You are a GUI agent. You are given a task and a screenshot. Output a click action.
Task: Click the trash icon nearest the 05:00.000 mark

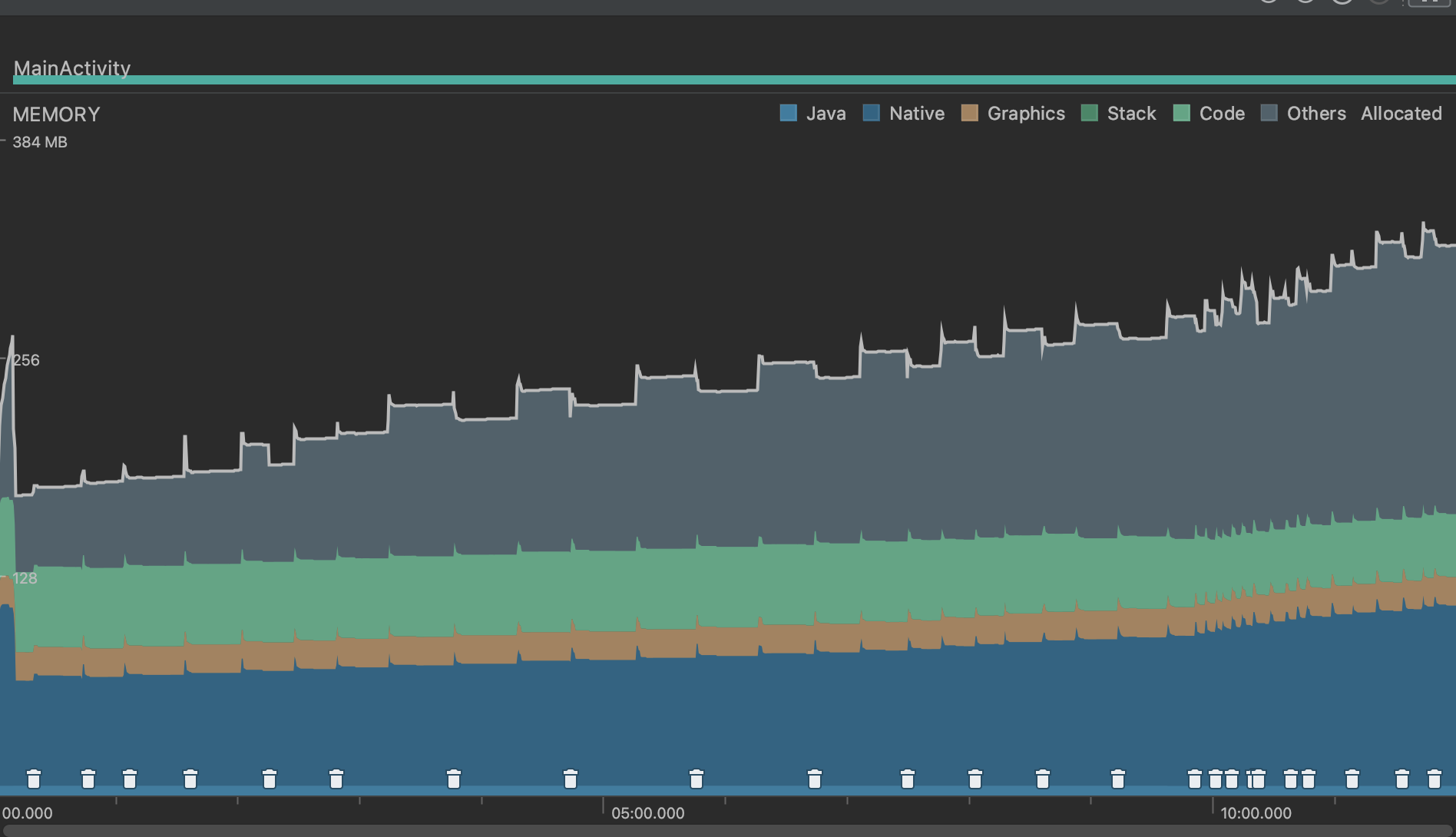[697, 779]
